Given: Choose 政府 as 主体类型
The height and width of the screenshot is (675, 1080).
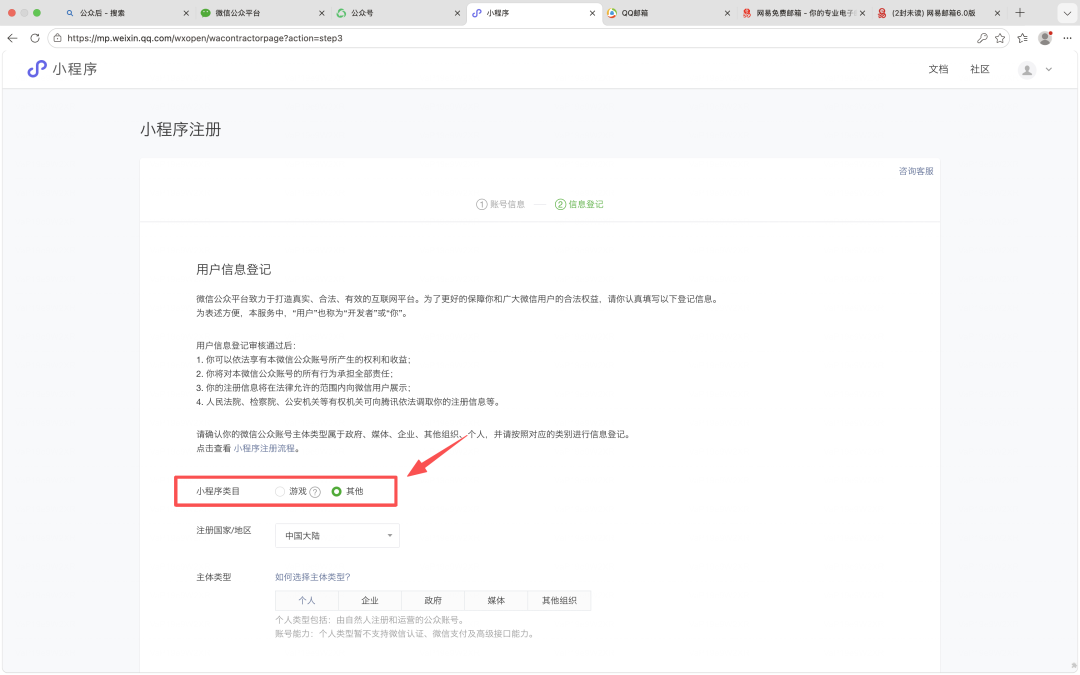Looking at the screenshot, I should [x=433, y=601].
